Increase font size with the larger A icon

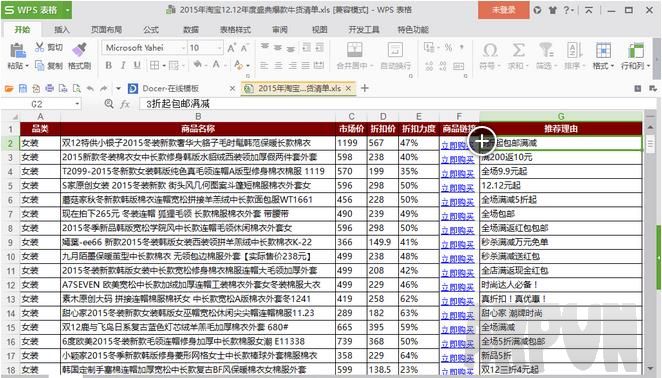click(231, 48)
